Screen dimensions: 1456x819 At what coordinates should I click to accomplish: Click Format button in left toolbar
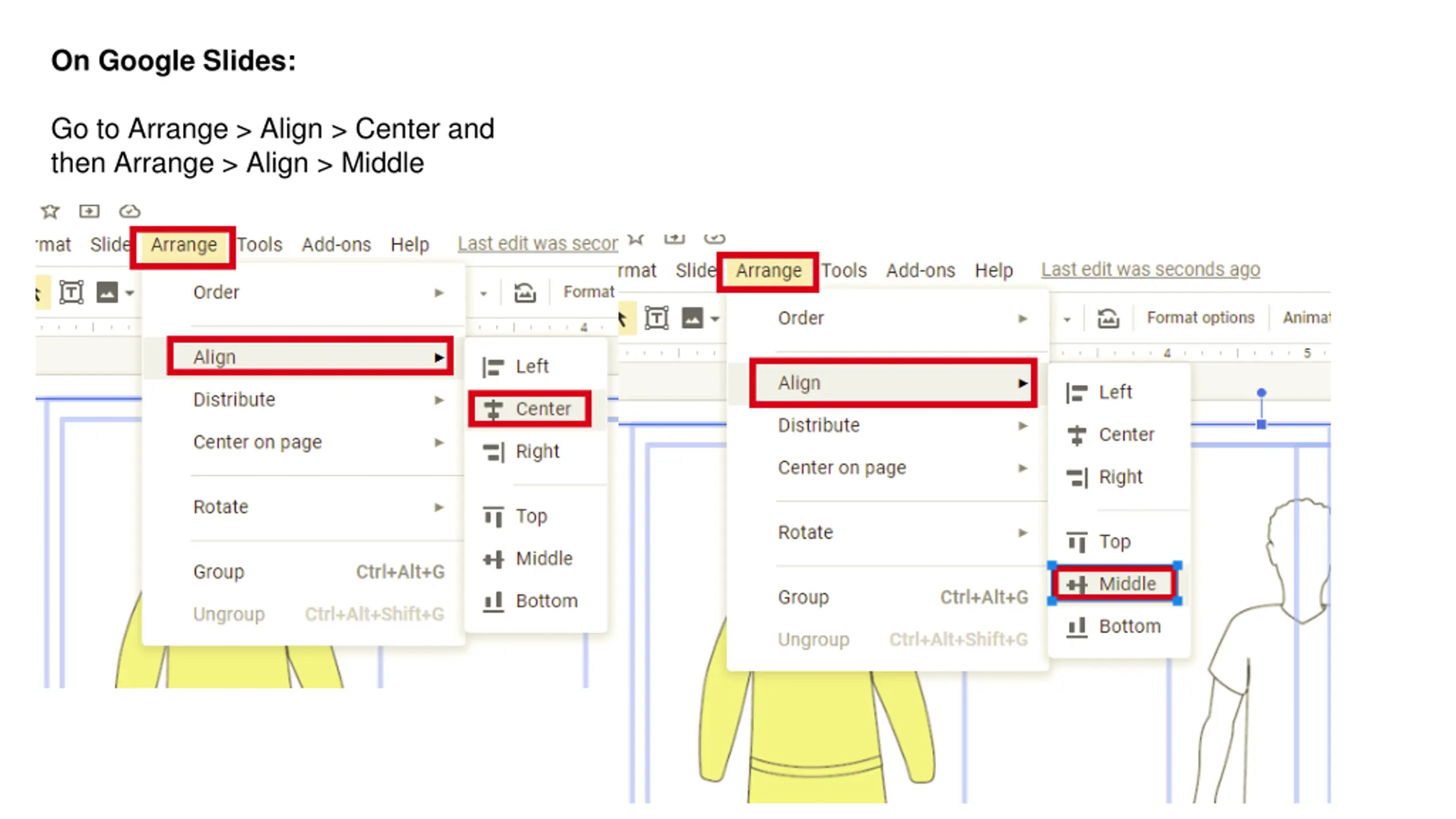click(589, 292)
